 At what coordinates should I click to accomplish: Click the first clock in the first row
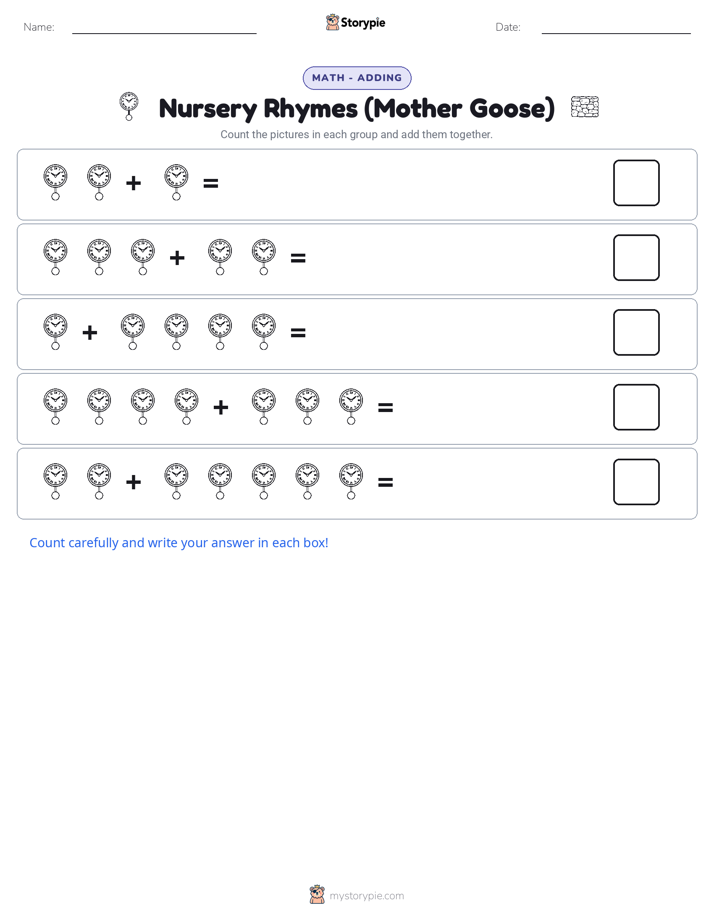click(x=55, y=182)
